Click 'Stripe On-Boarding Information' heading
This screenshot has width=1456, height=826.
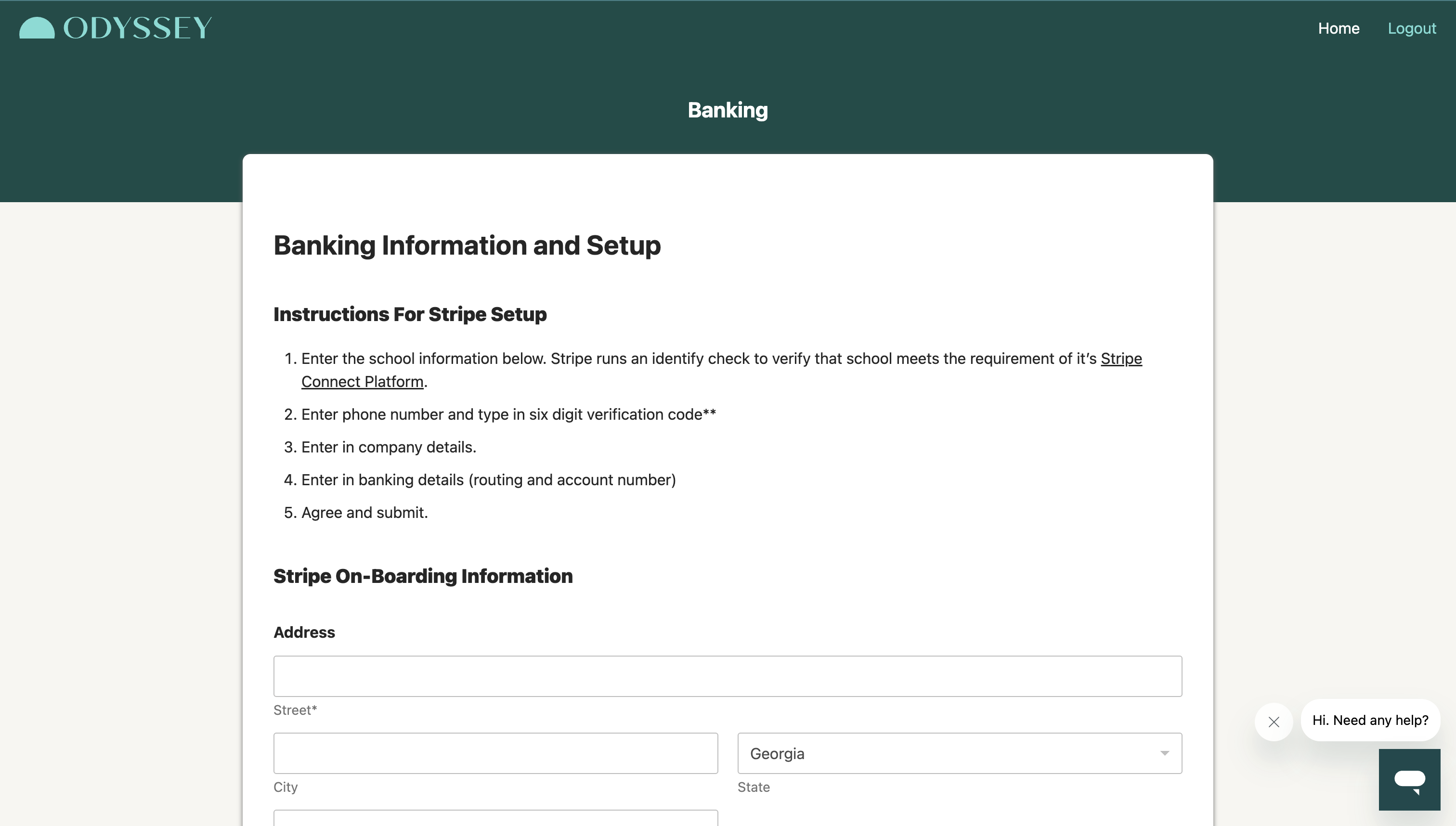point(423,576)
